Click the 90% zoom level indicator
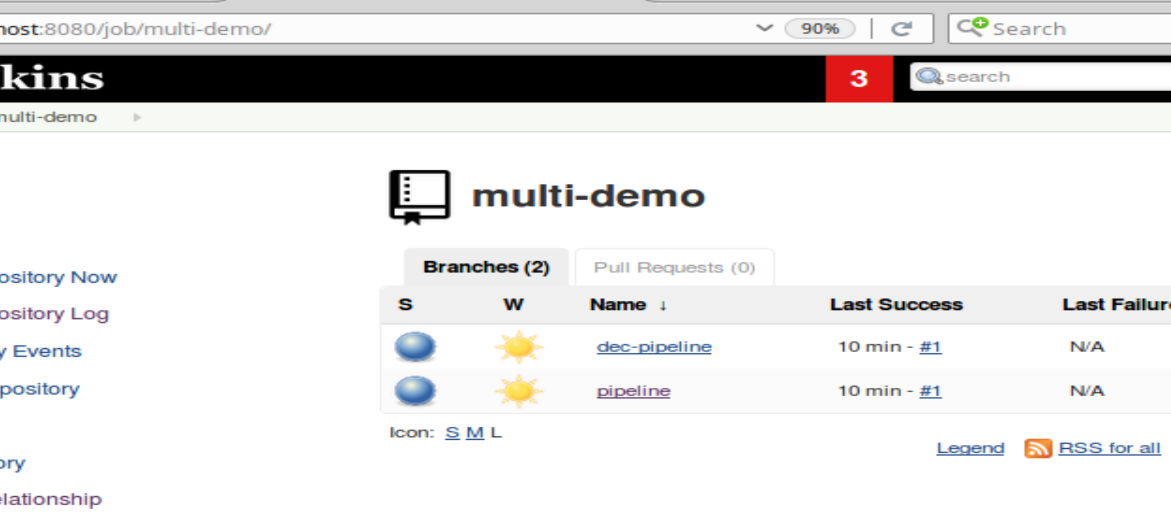Screen dimensions: 1171x523 coord(820,29)
